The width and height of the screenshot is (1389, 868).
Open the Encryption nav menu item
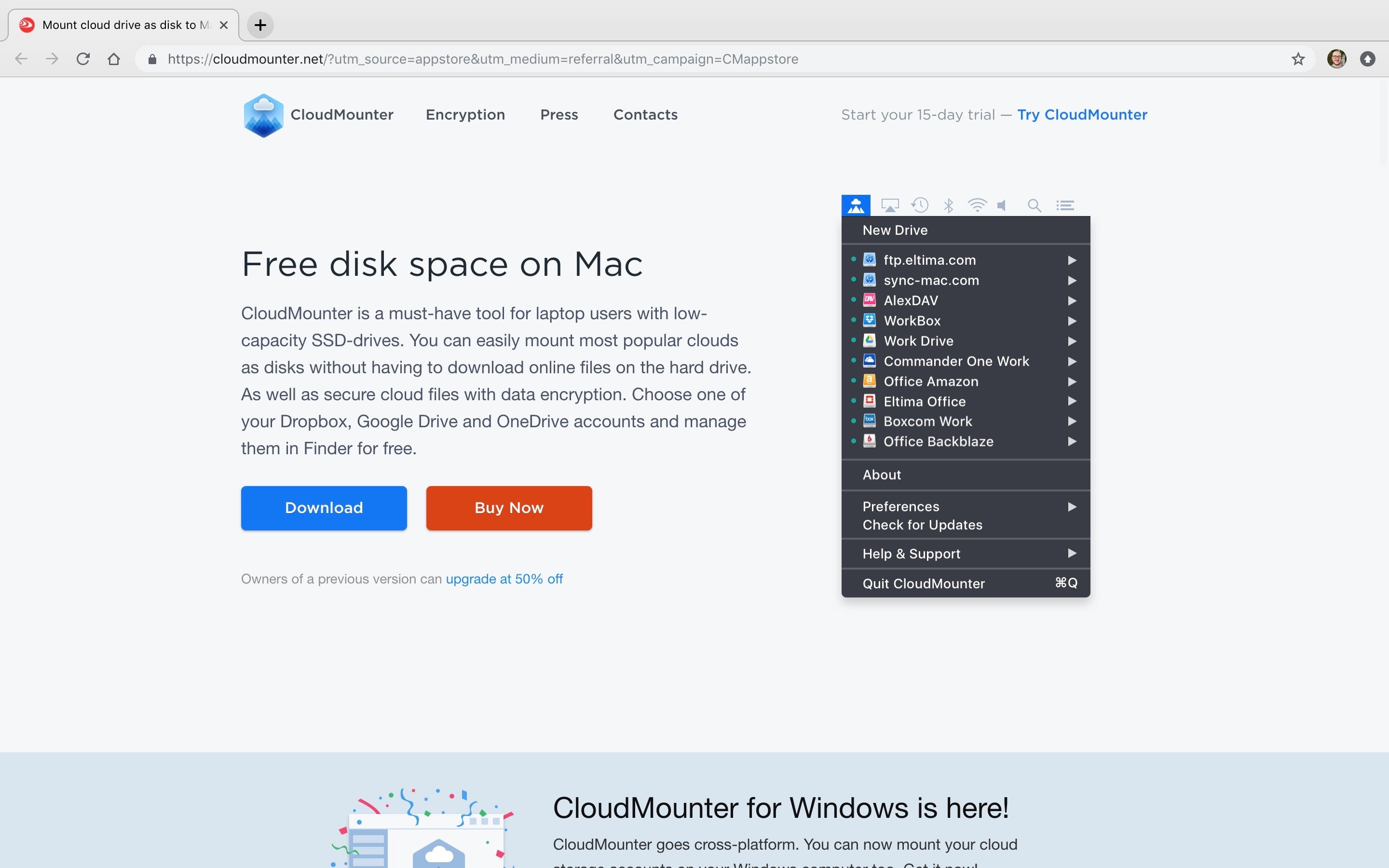tap(465, 115)
